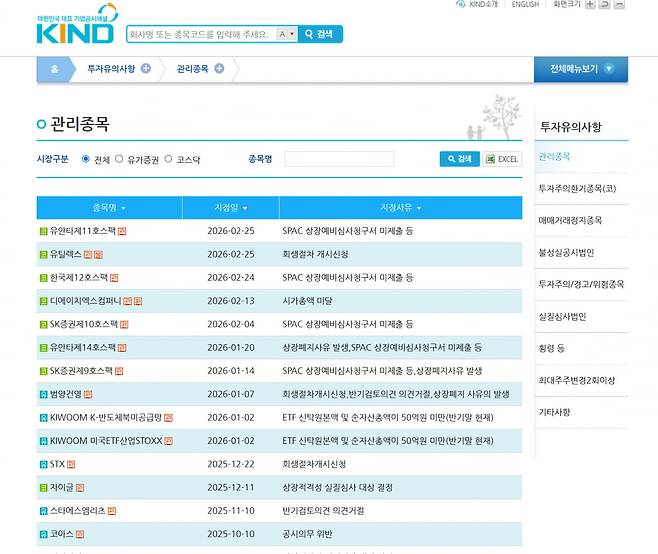Click the badge after STX

[x=71, y=465]
